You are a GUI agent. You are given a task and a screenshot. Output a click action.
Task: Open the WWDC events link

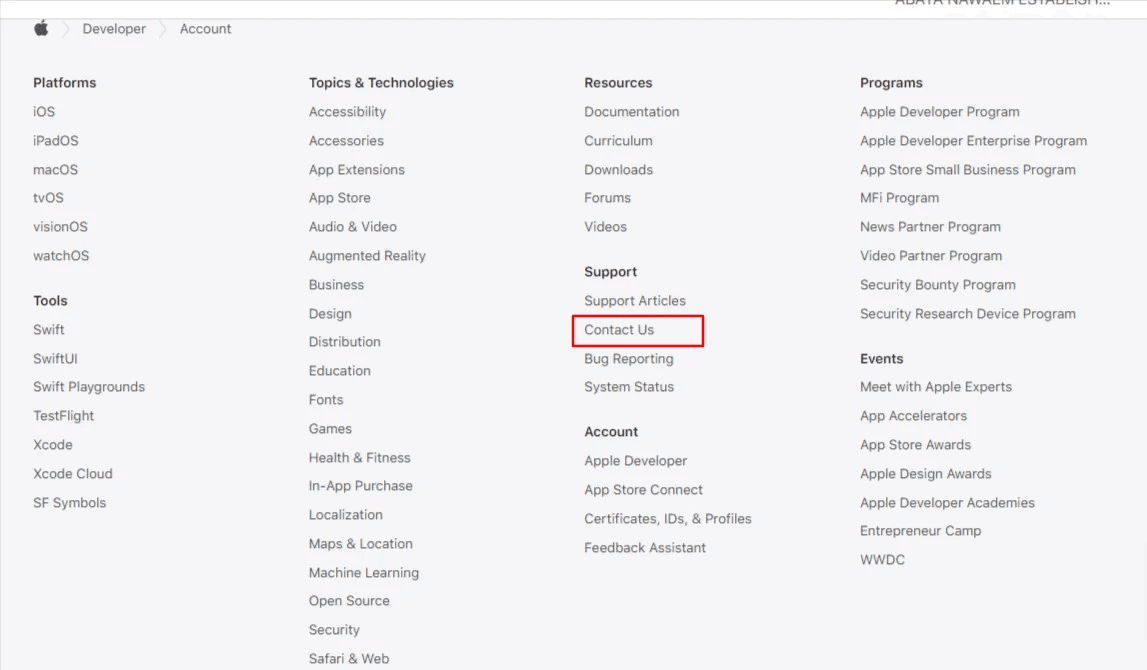pos(883,560)
